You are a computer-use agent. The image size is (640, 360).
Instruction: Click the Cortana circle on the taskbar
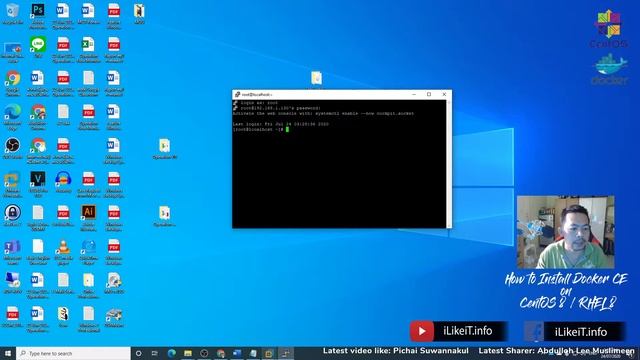coord(138,353)
